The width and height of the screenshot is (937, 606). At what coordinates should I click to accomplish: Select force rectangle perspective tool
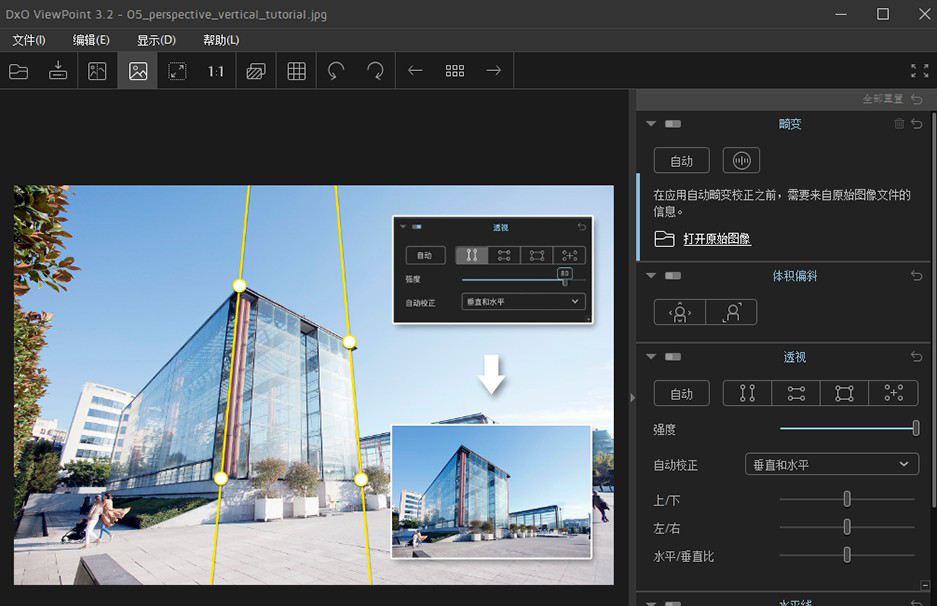844,393
